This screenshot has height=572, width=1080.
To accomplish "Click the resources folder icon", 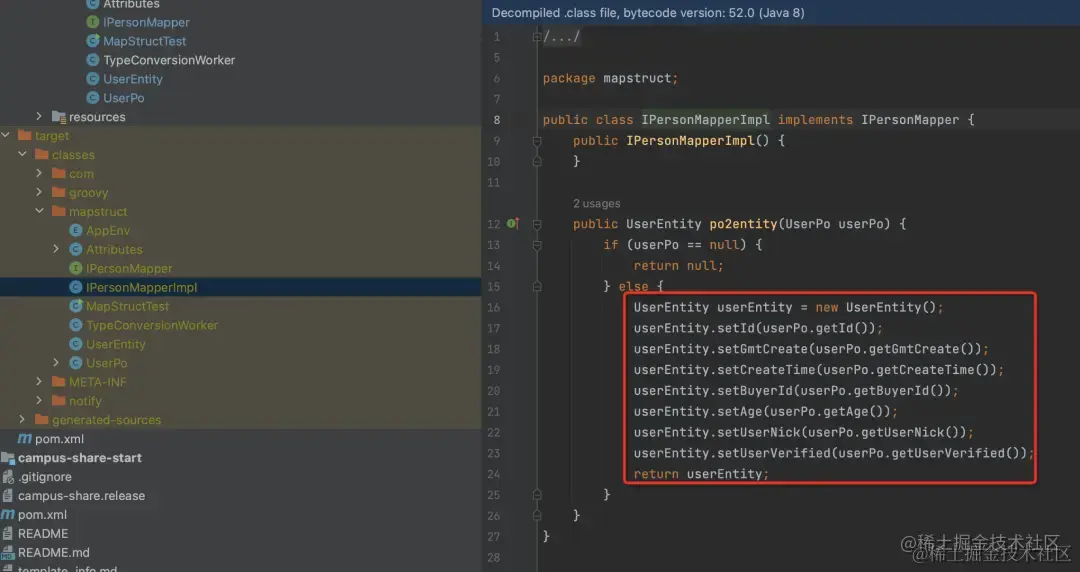I will point(59,116).
